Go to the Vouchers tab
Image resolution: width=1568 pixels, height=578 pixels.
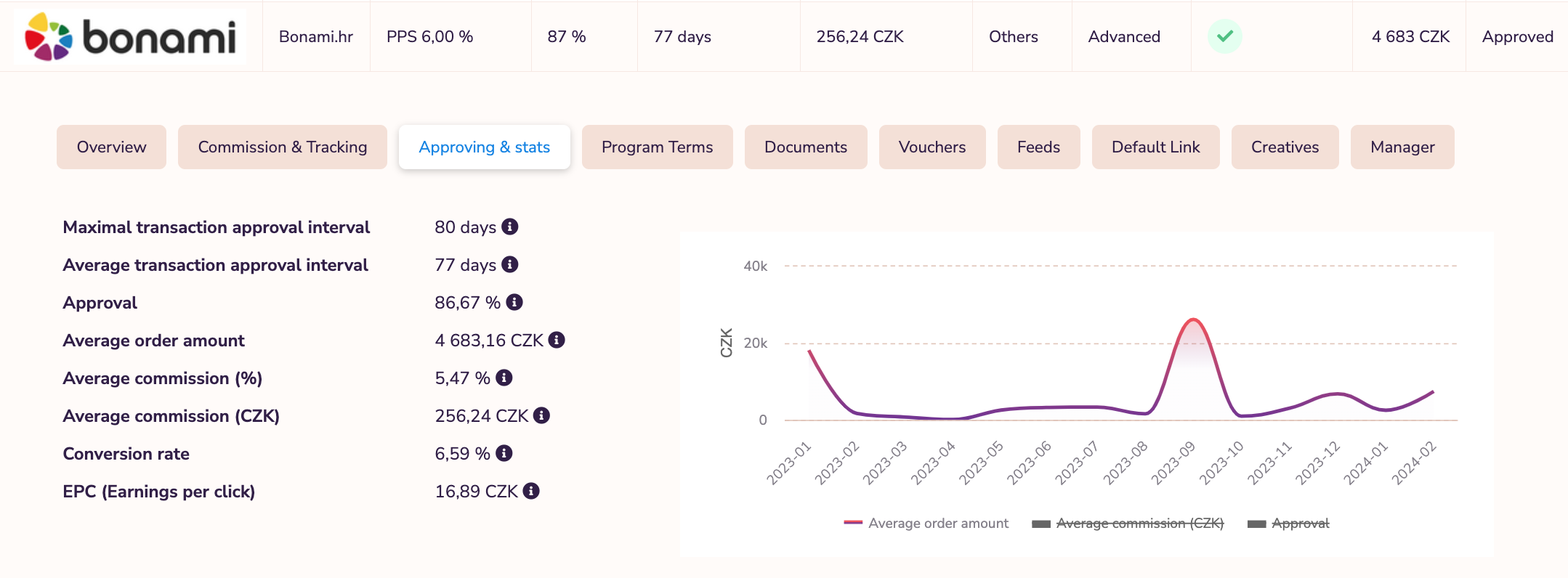(x=931, y=147)
